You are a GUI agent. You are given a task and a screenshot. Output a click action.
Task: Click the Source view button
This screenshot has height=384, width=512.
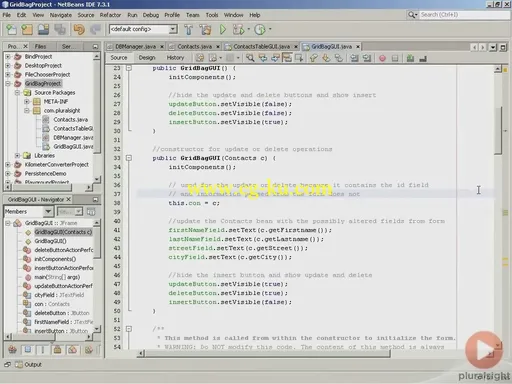click(x=119, y=58)
